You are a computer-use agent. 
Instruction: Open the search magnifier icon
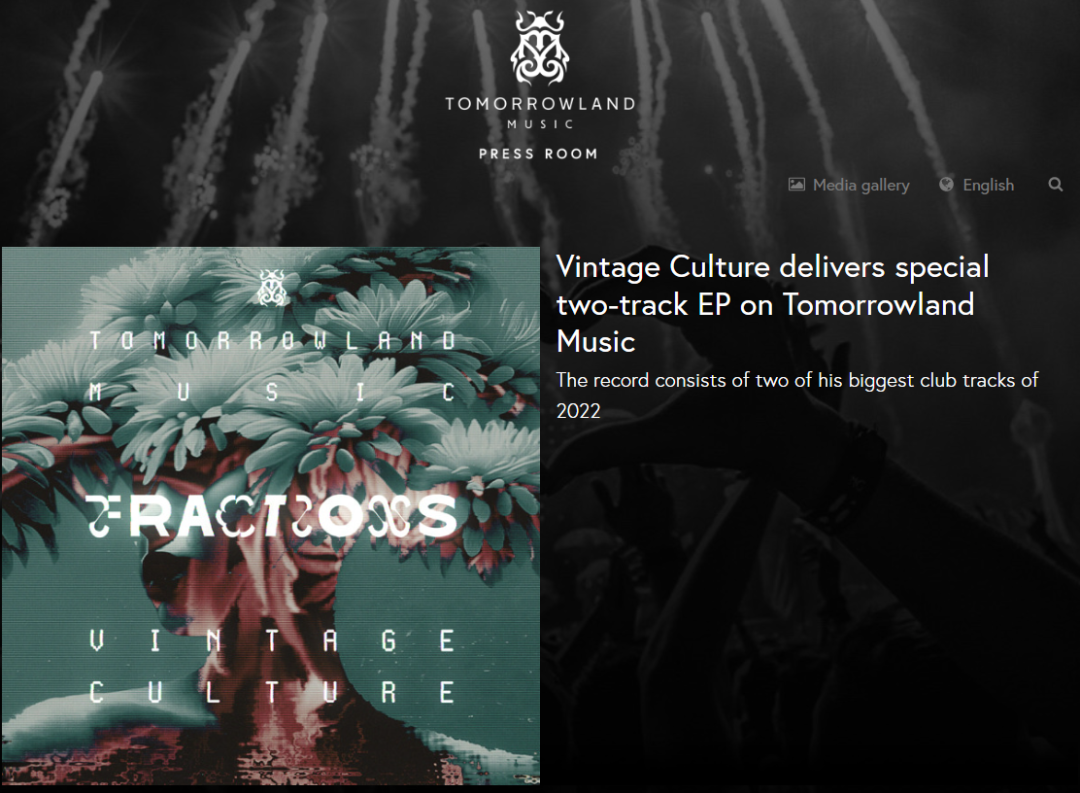[x=1055, y=185]
